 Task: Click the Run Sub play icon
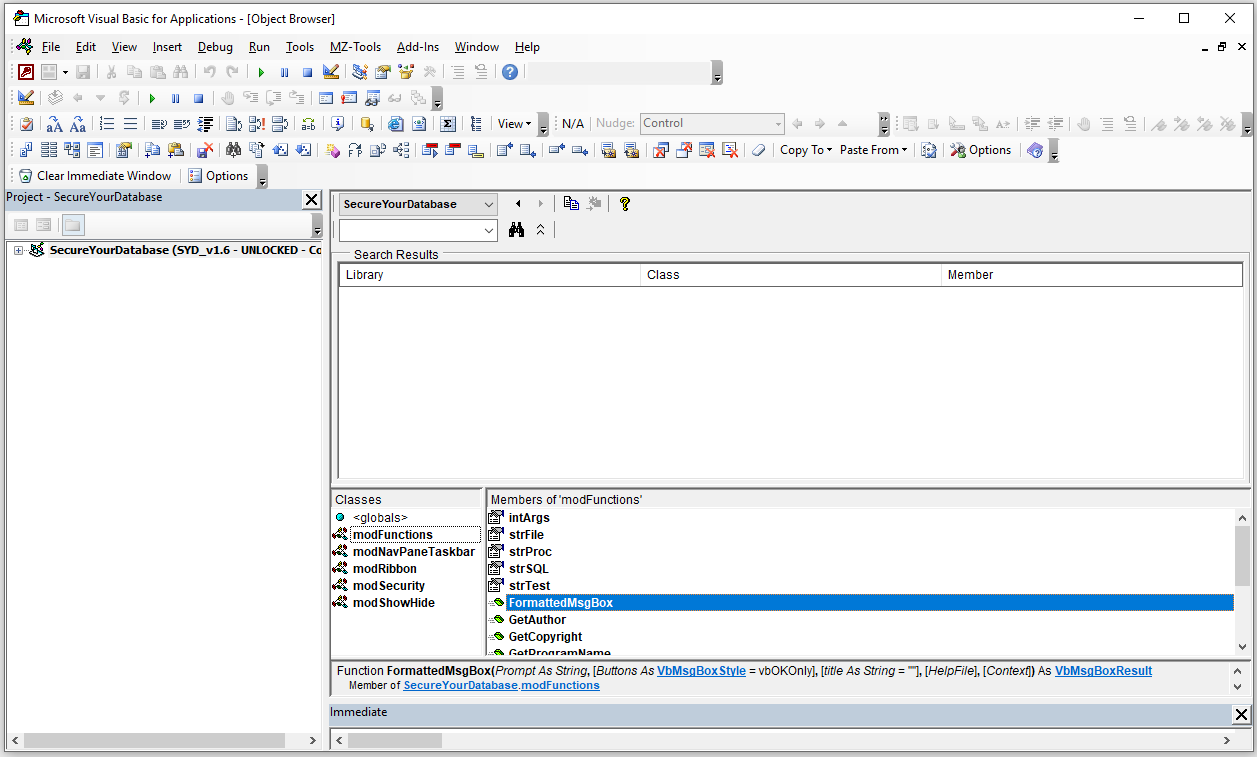261,72
